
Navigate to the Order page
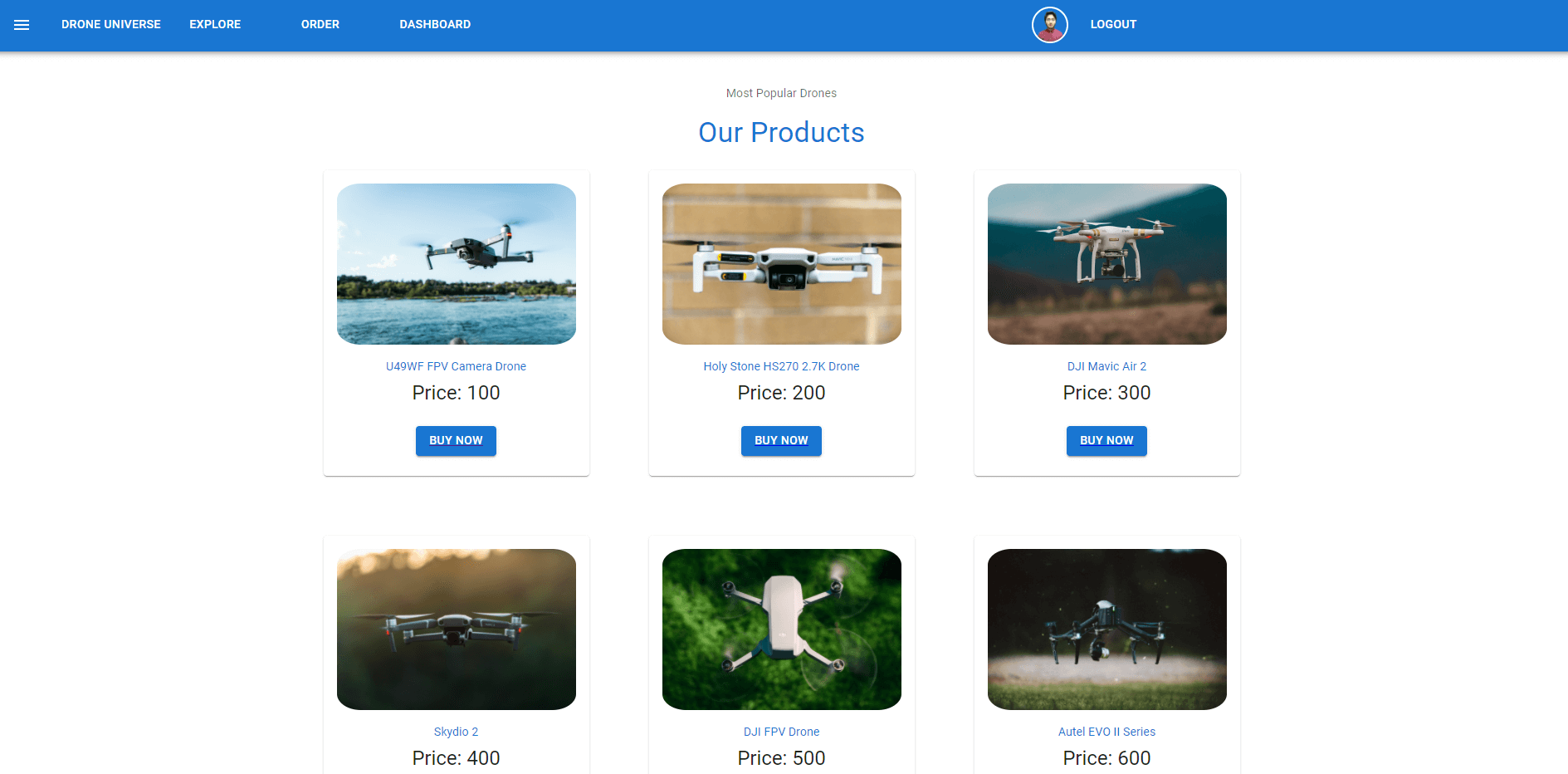tap(320, 25)
